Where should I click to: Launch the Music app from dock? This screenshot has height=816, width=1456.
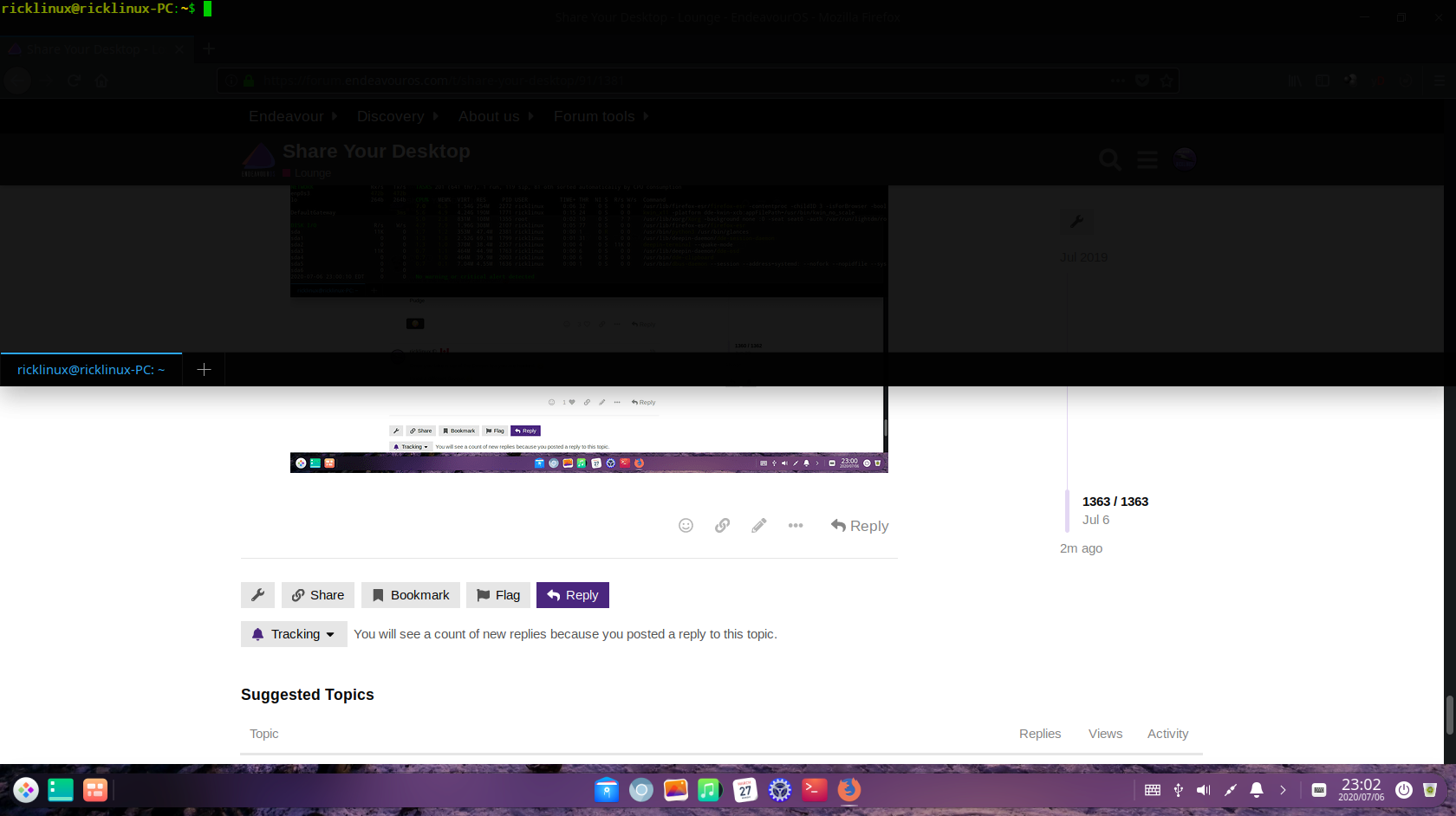[710, 790]
